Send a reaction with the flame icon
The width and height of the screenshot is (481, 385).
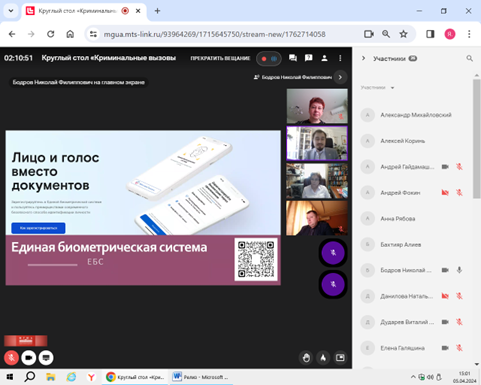click(x=323, y=358)
